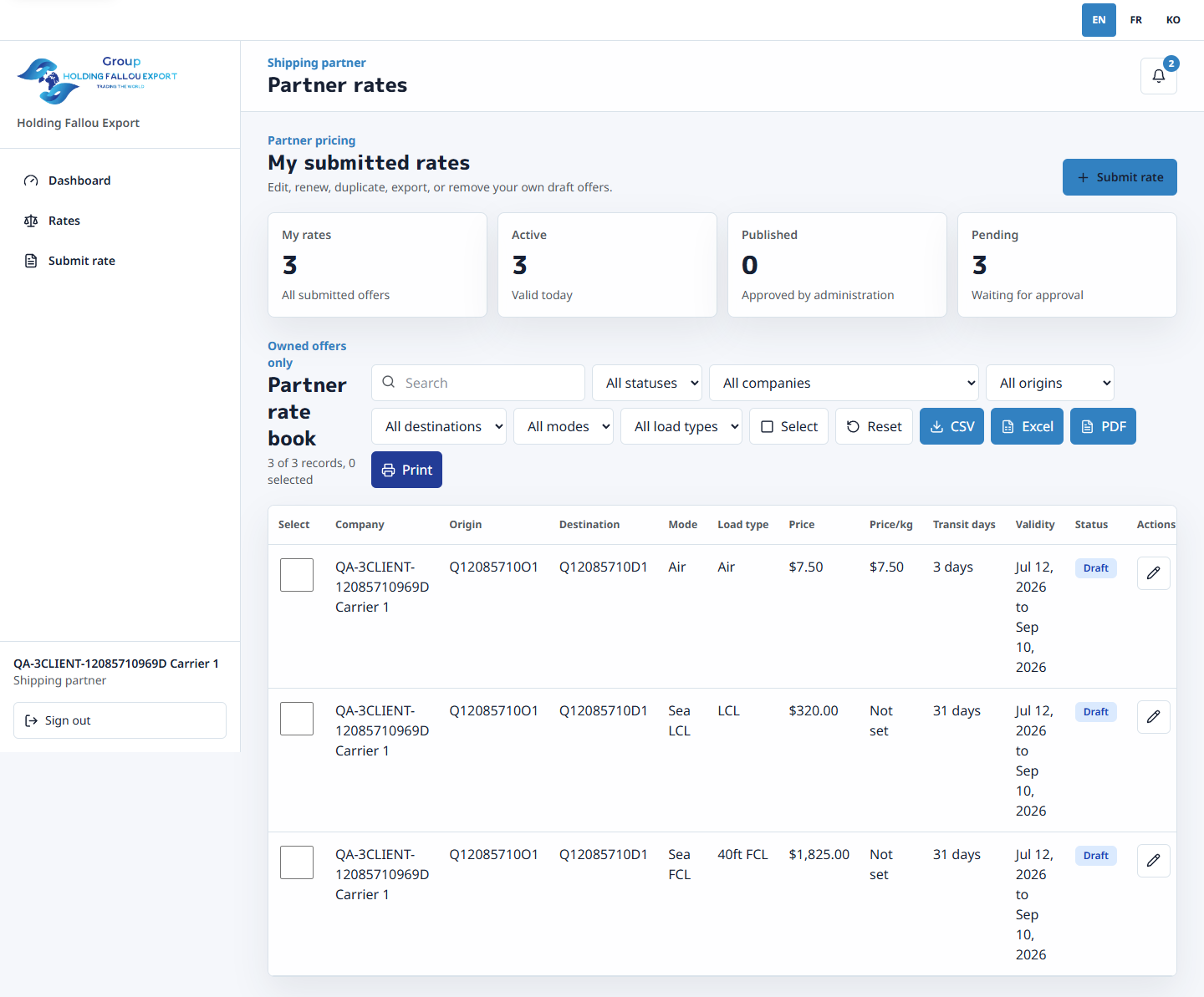Reset the rate filters
This screenshot has width=1204, height=997.
[x=874, y=426]
